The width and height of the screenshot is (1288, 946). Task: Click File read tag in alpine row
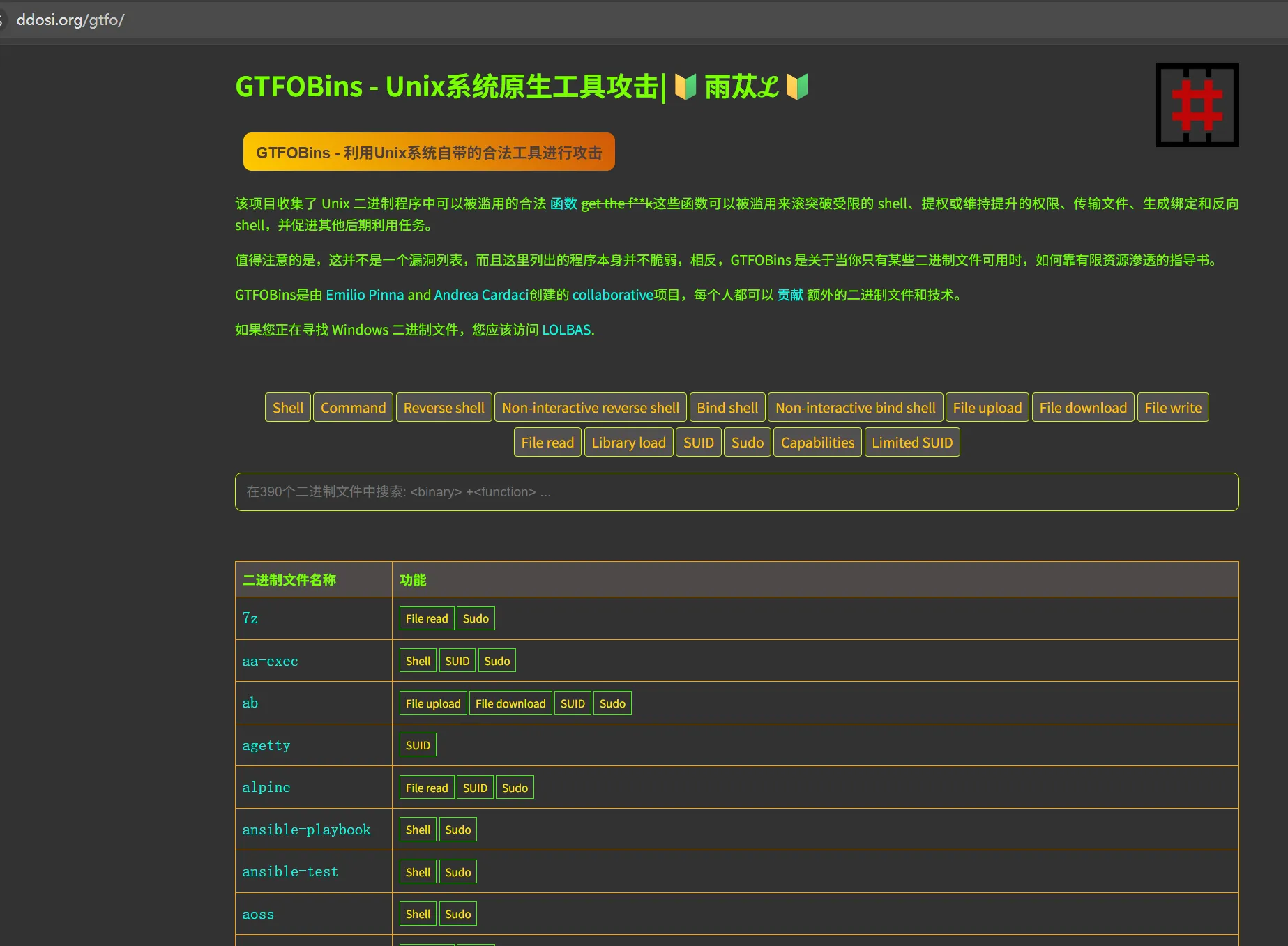point(427,788)
